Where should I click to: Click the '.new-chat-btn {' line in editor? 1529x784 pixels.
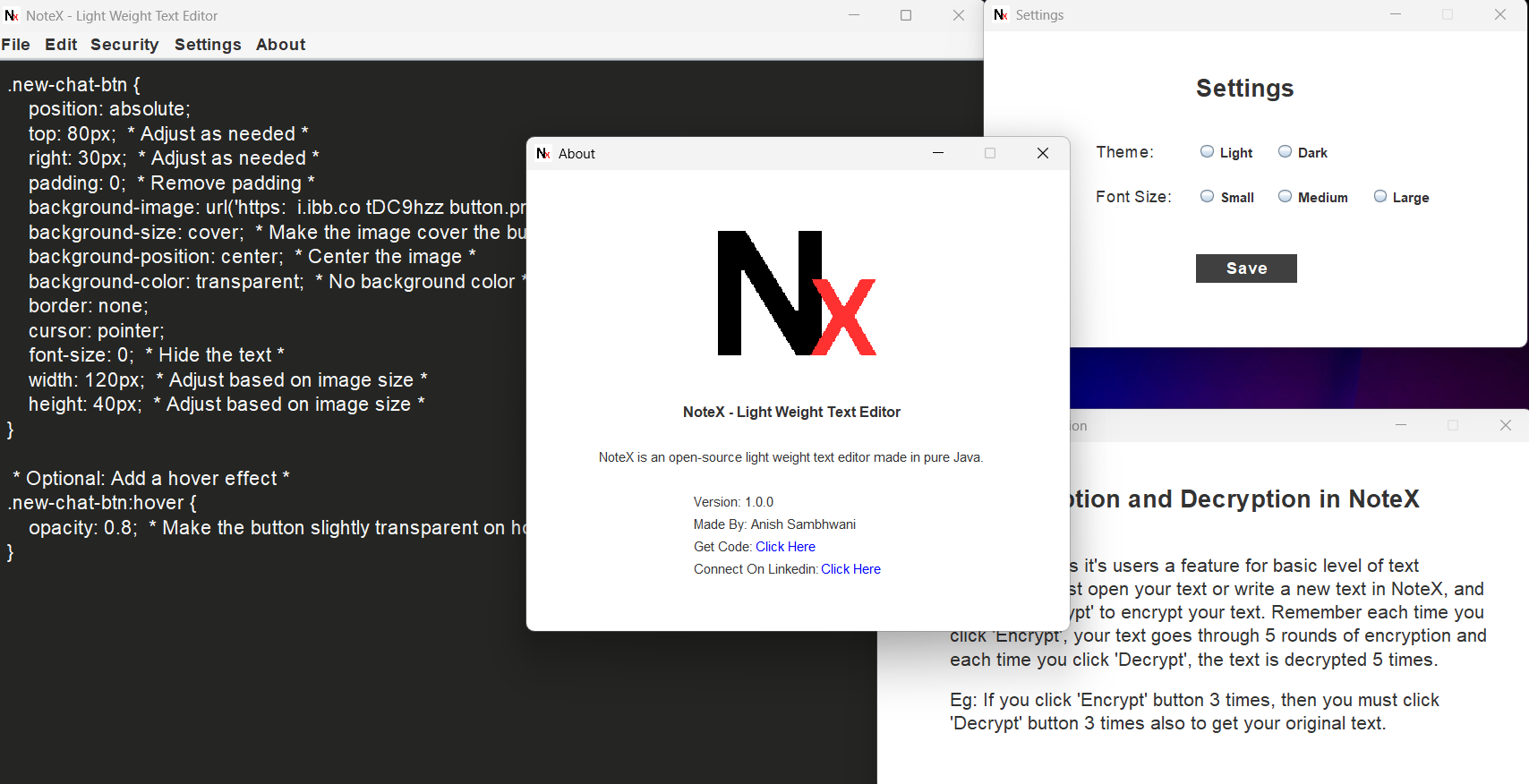pyautogui.click(x=74, y=85)
